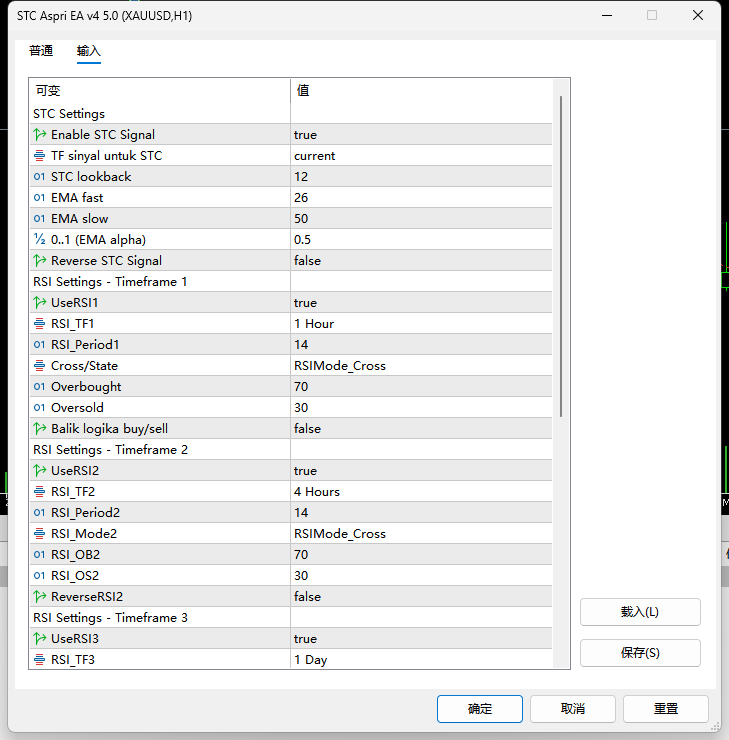Click the enum icon beside Cross/State
The image size is (729, 740).
(x=40, y=366)
